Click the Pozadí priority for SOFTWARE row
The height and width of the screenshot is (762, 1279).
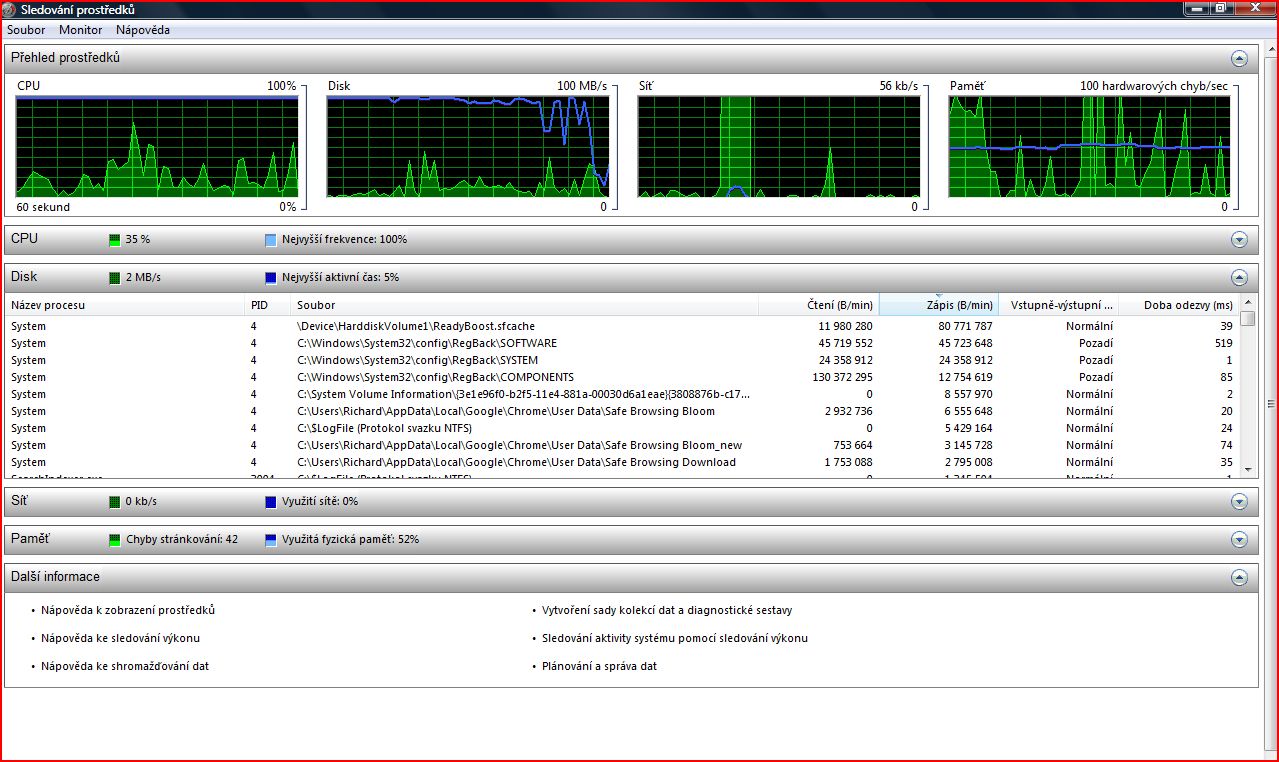click(x=1096, y=343)
